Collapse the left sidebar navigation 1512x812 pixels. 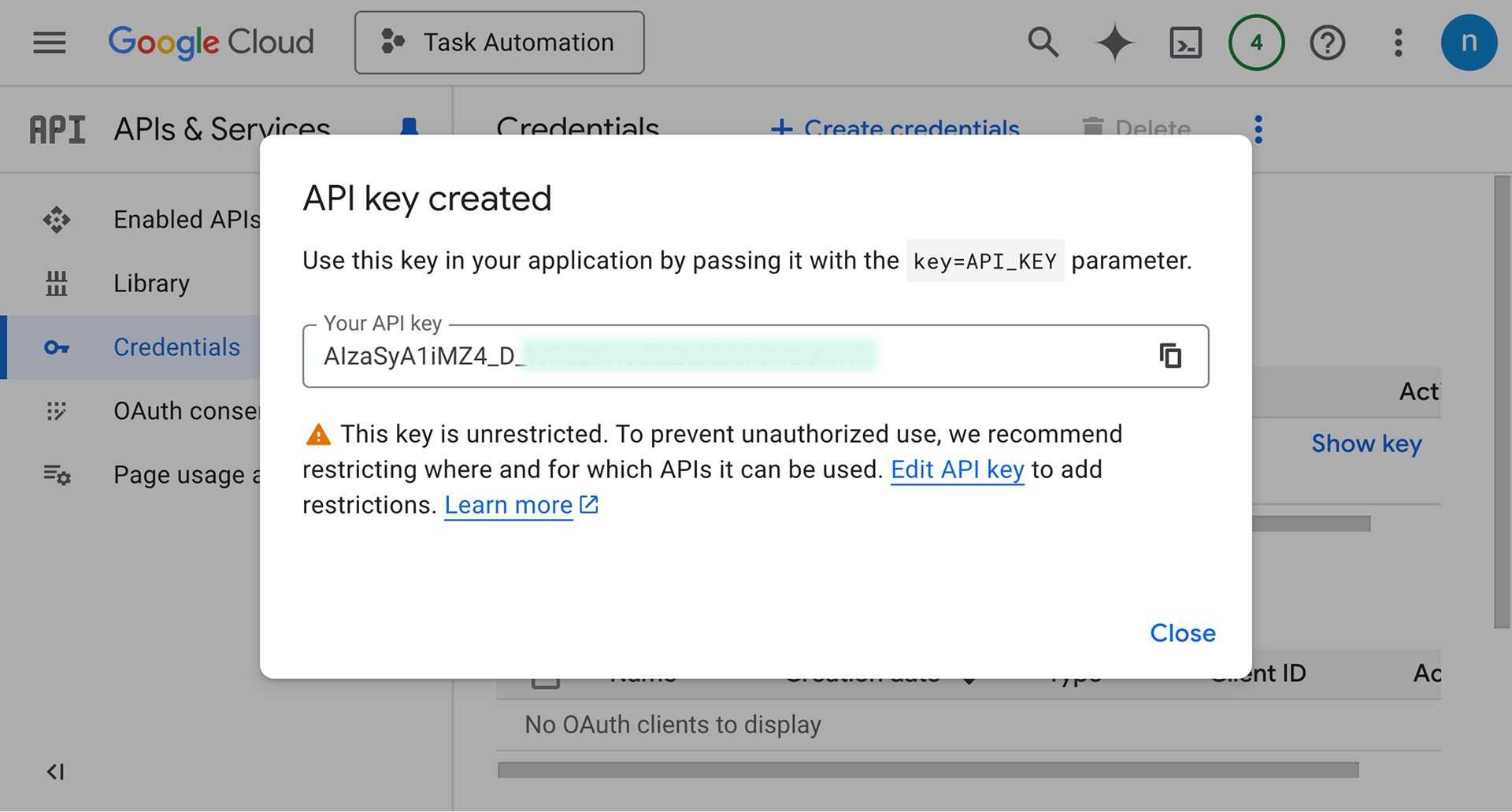pos(55,772)
